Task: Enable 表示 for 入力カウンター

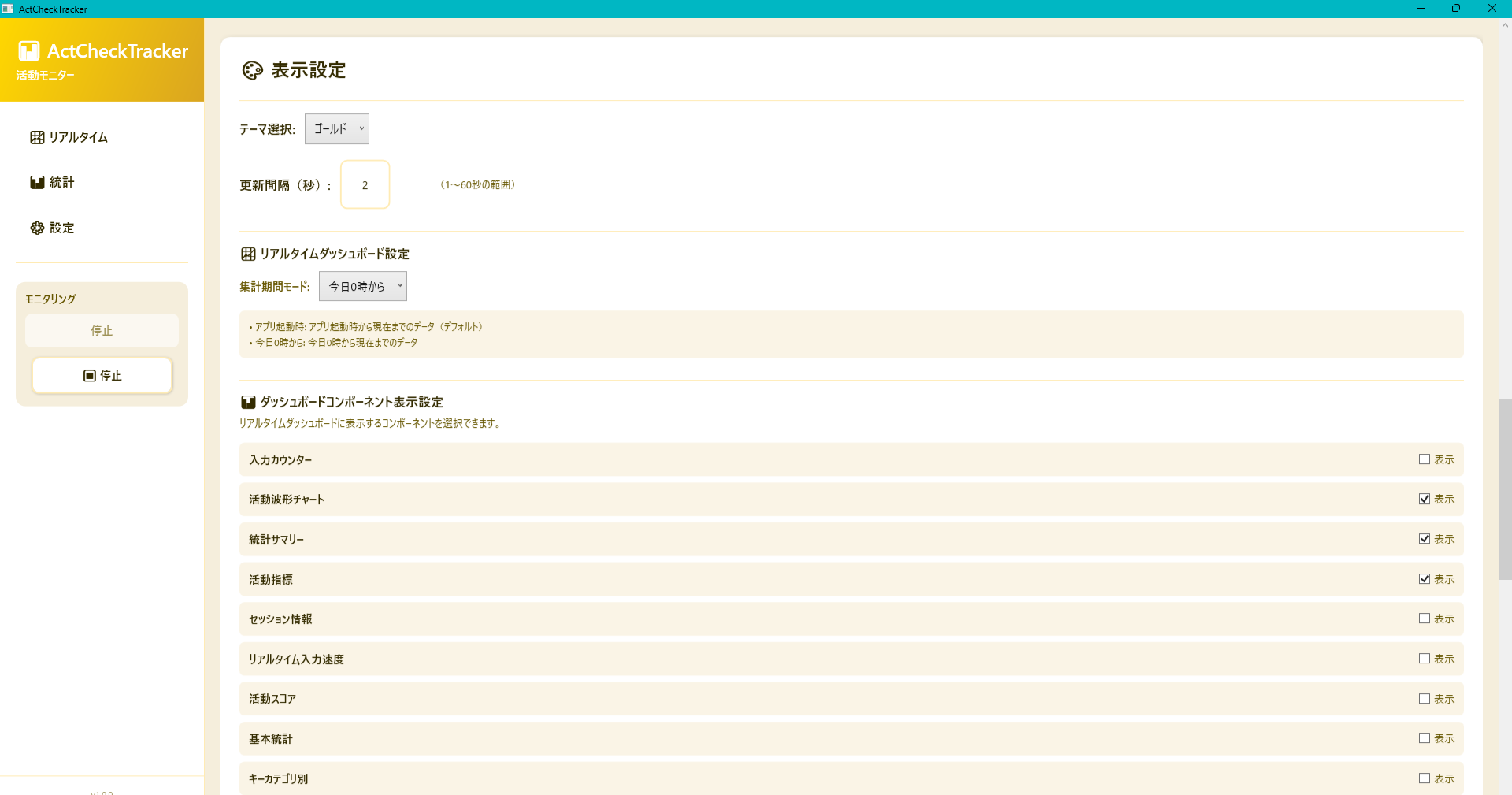Action: pos(1424,459)
